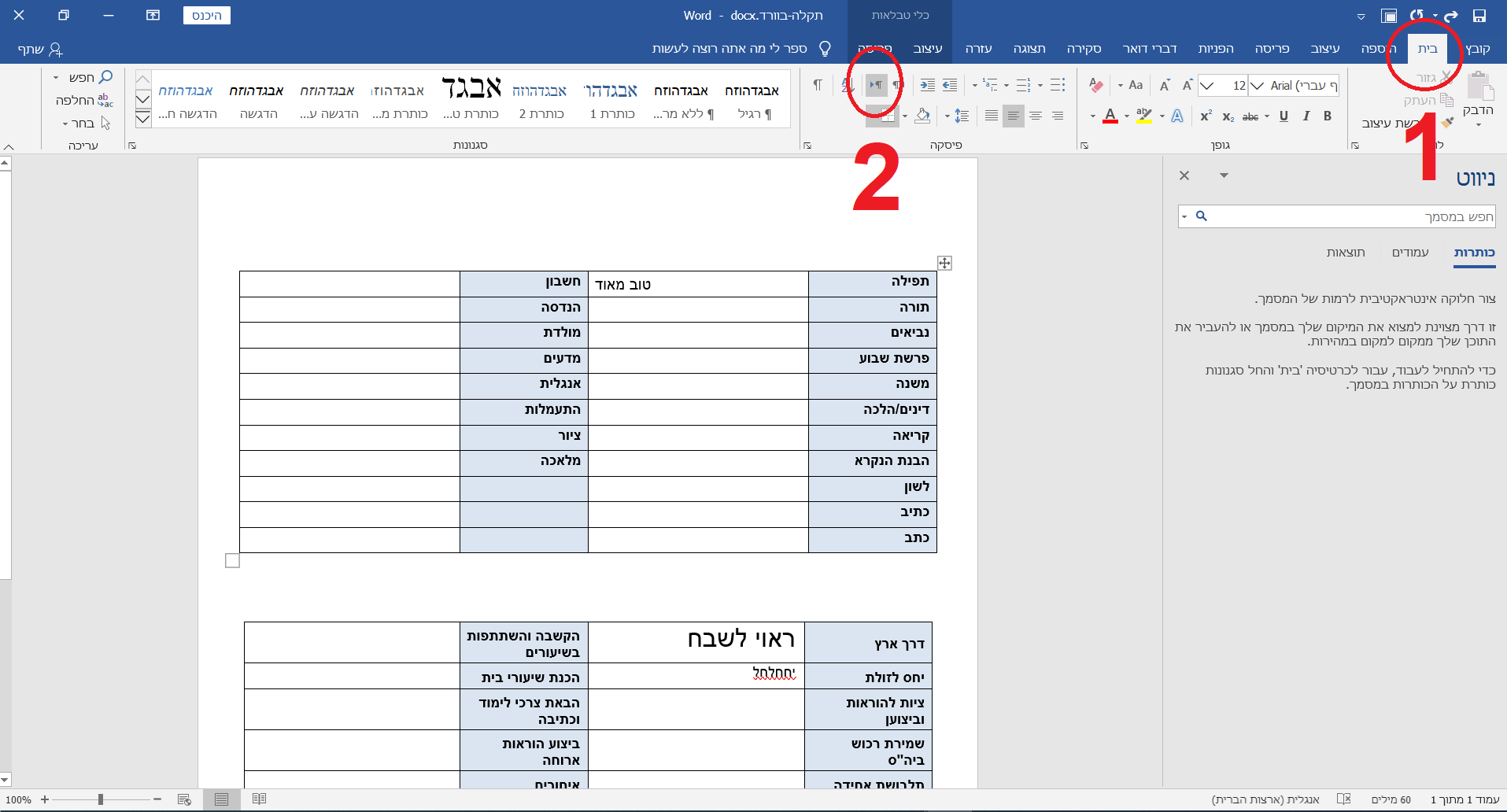The image size is (1507, 812).
Task: Shrink the font size
Action: [x=1165, y=85]
